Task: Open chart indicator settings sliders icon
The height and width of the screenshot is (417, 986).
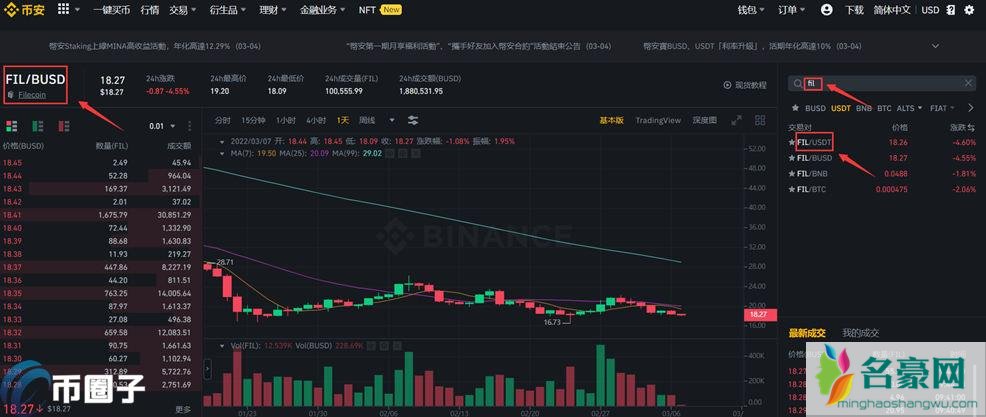Action: 413,120
